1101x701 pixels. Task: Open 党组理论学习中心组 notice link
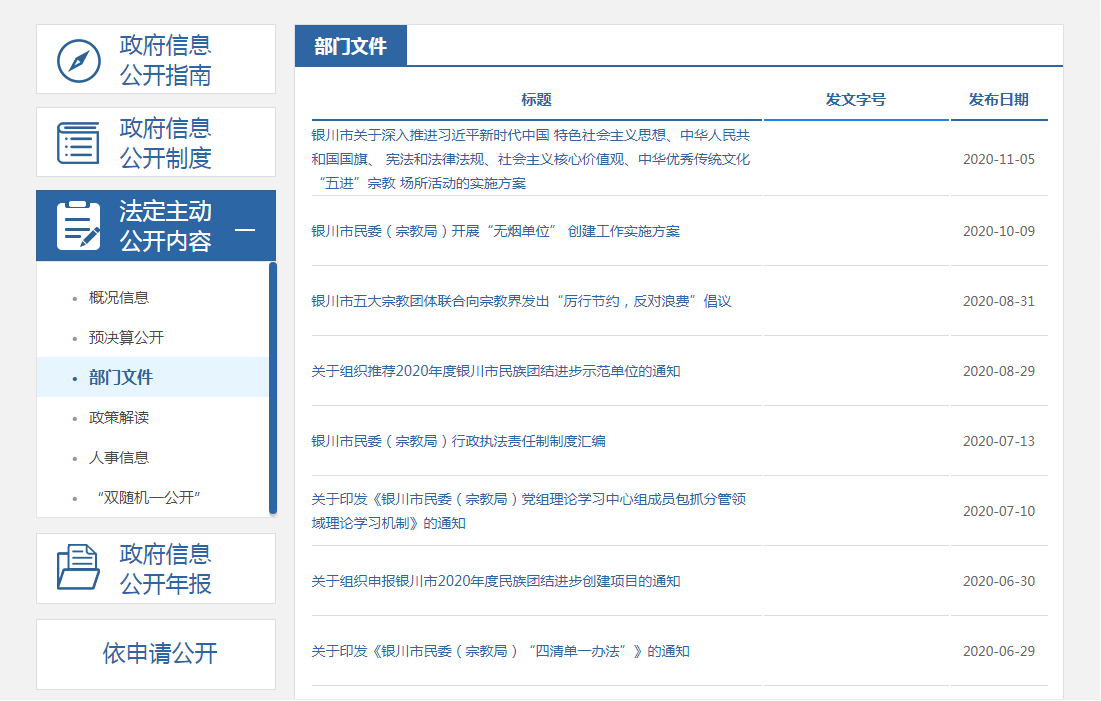click(x=529, y=511)
